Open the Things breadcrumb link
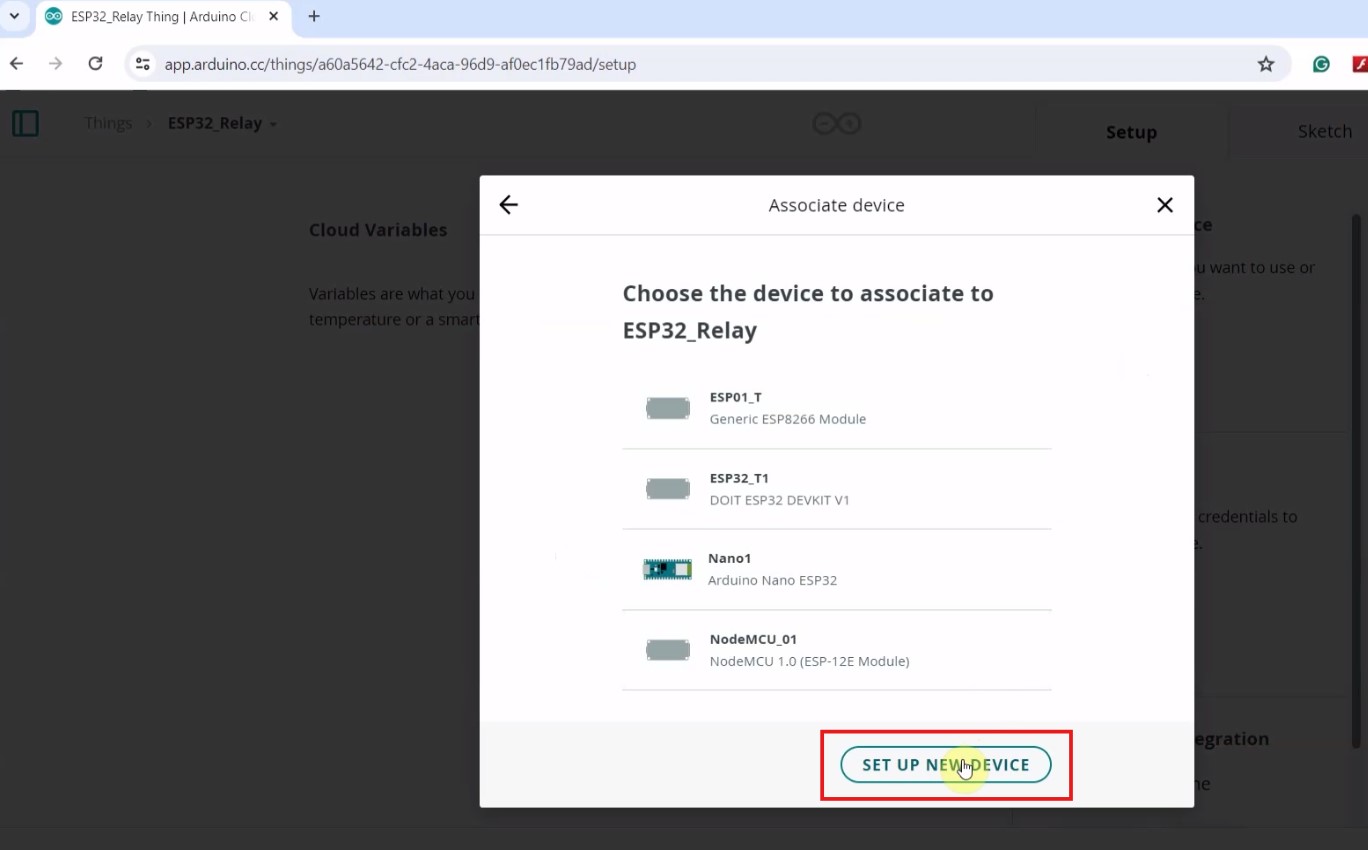The height and width of the screenshot is (850, 1368). click(x=108, y=123)
